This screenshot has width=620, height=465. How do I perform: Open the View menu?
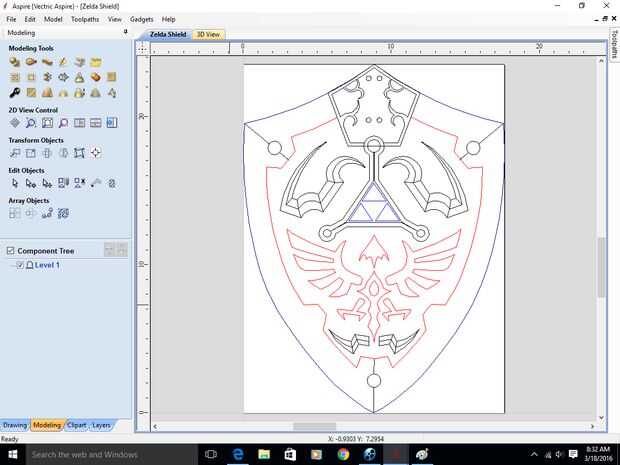point(115,19)
